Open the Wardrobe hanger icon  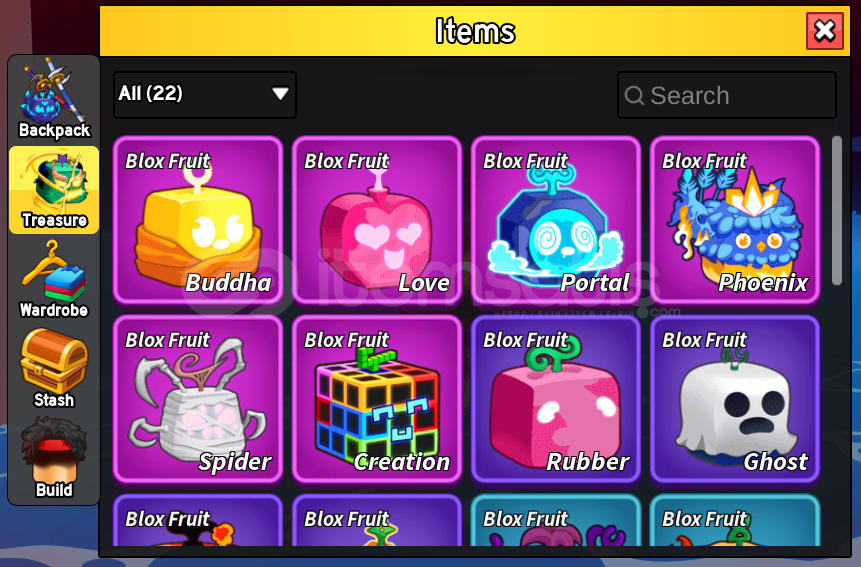54,280
